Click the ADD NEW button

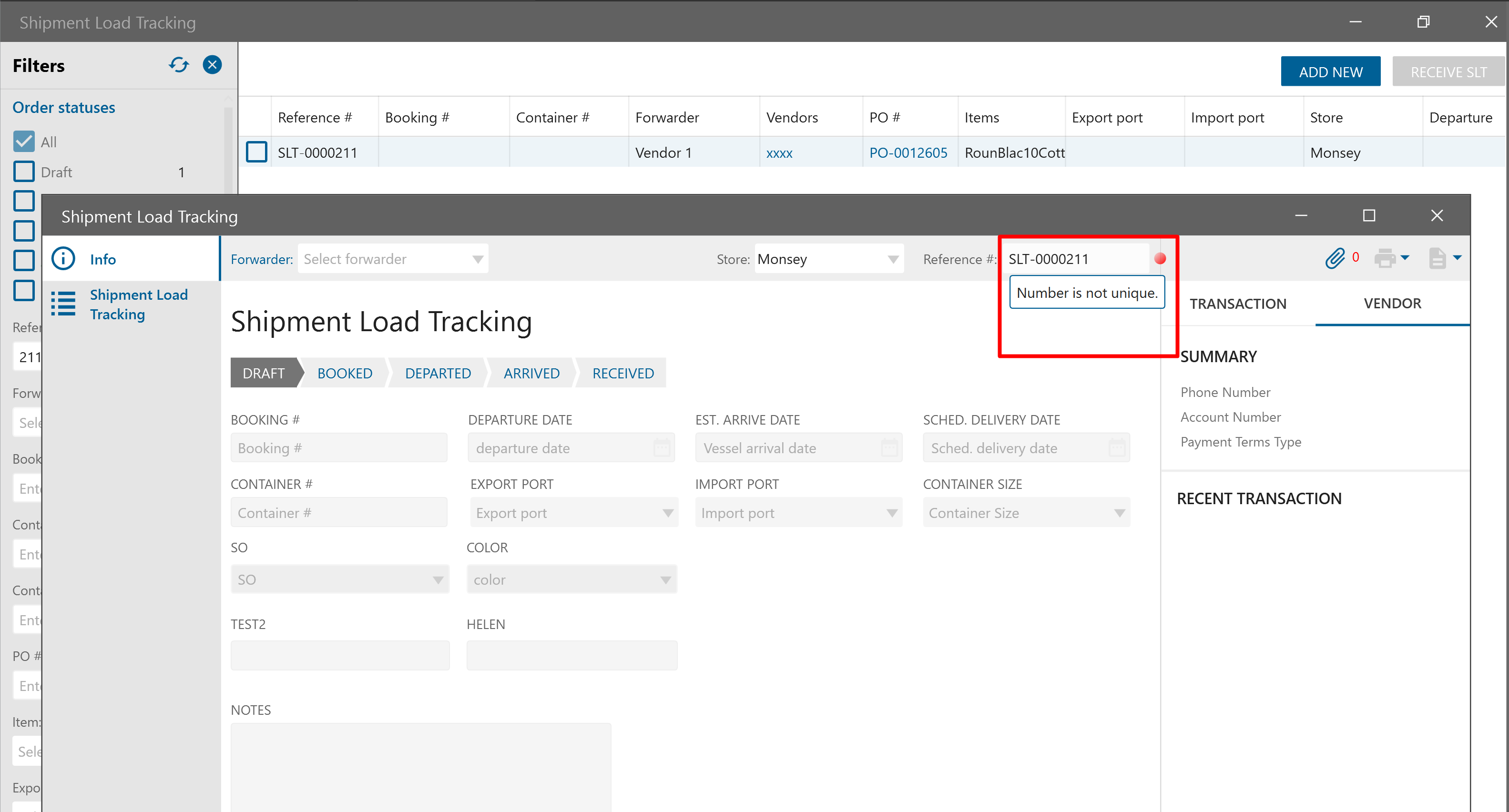1330,71
